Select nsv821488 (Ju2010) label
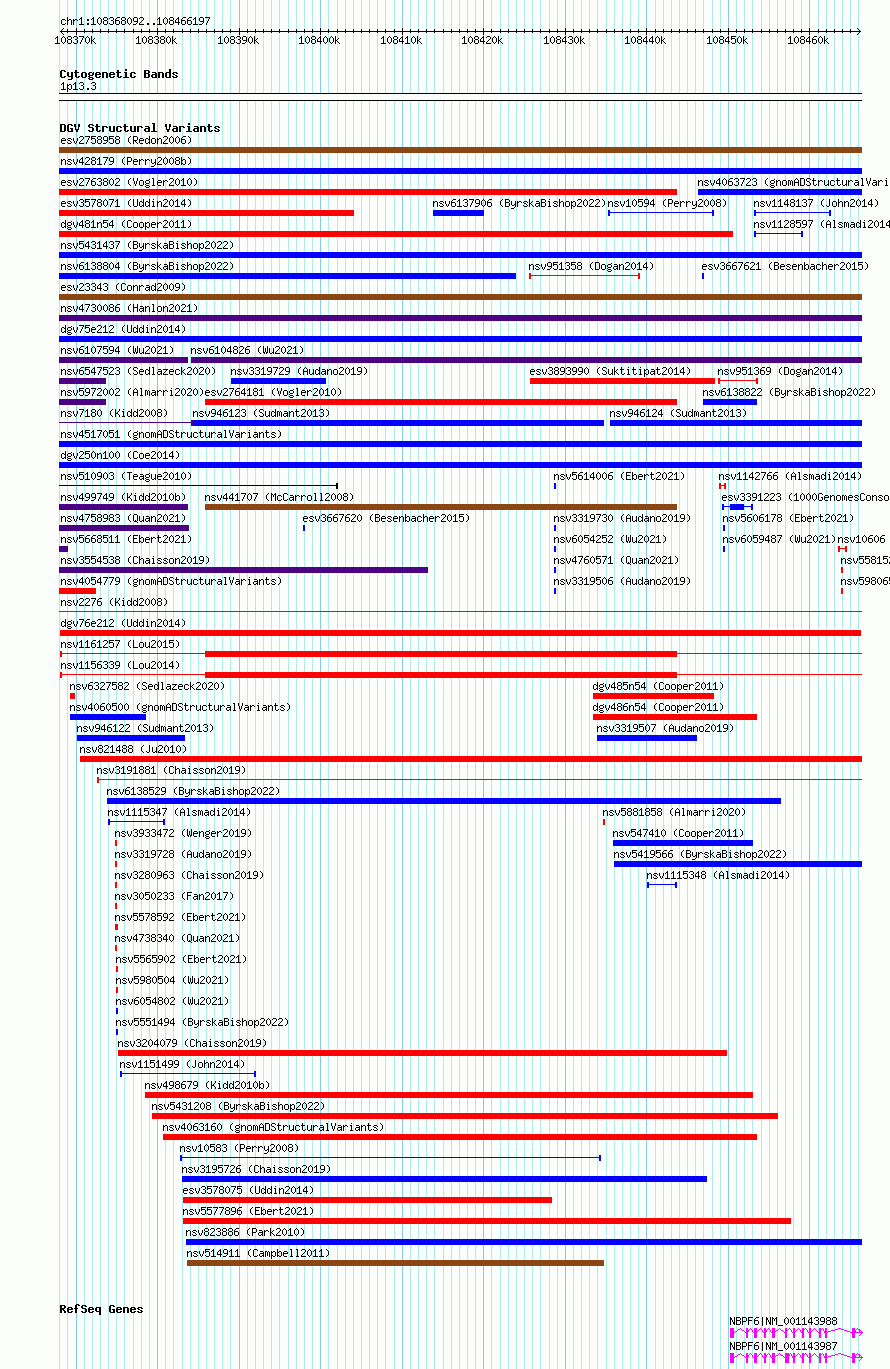 tap(133, 749)
